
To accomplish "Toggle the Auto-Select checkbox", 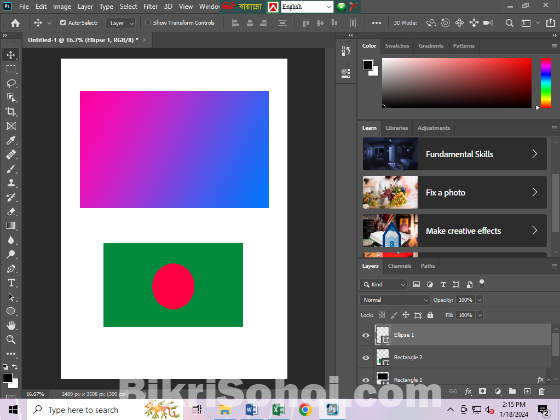I will [63, 23].
